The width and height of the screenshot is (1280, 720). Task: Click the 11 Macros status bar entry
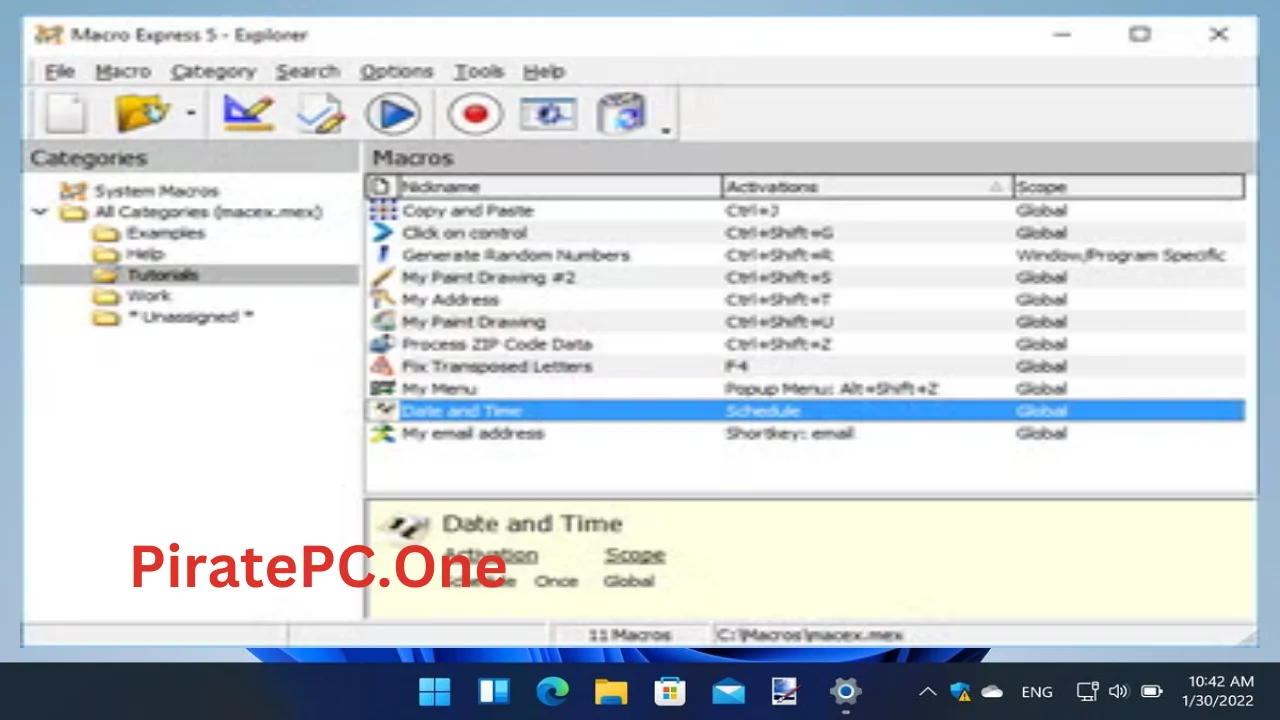click(x=629, y=635)
